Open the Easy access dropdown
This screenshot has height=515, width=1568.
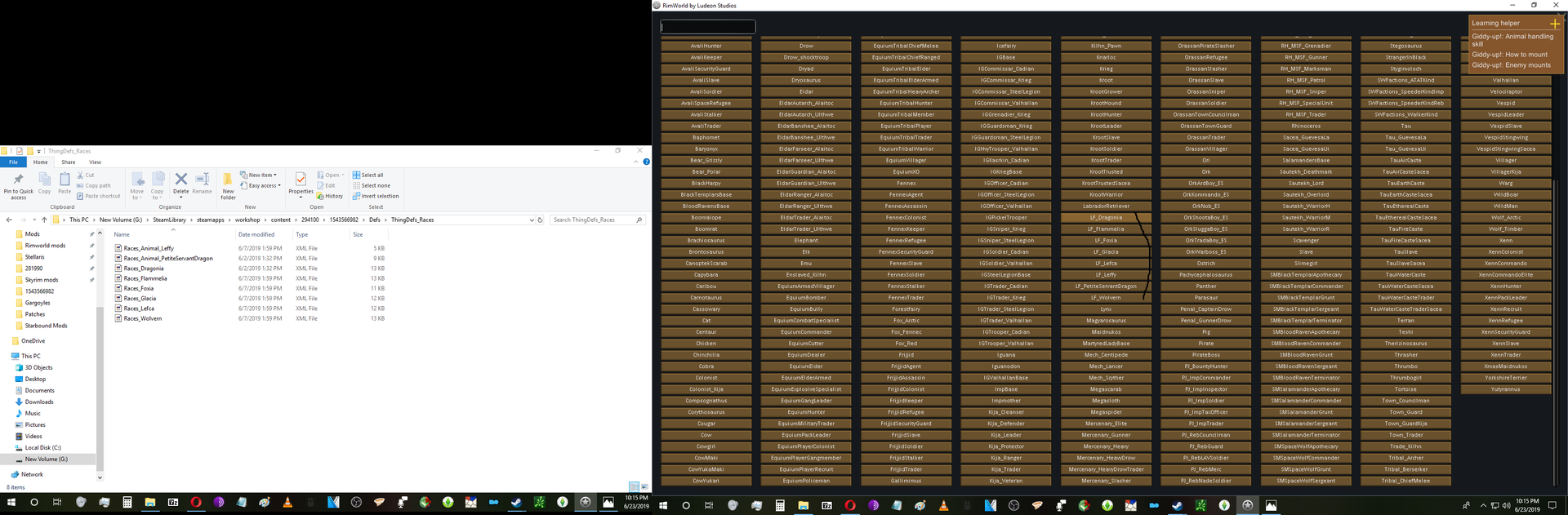coord(261,185)
